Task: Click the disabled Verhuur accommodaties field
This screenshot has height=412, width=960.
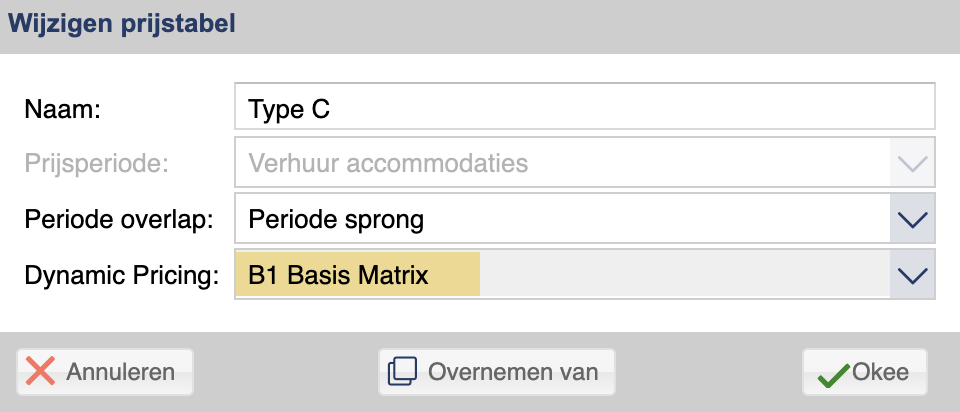Action: 562,162
